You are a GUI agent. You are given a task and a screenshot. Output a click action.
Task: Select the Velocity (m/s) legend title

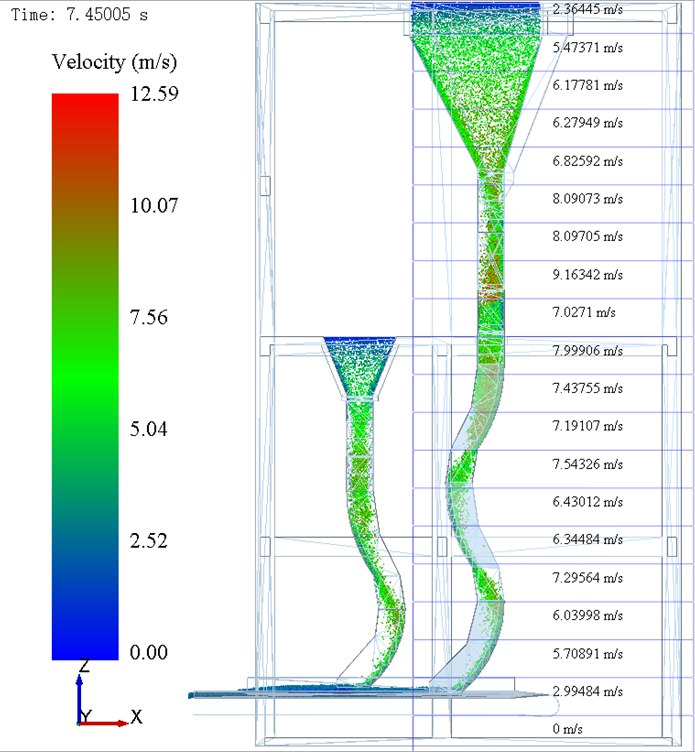point(115,62)
